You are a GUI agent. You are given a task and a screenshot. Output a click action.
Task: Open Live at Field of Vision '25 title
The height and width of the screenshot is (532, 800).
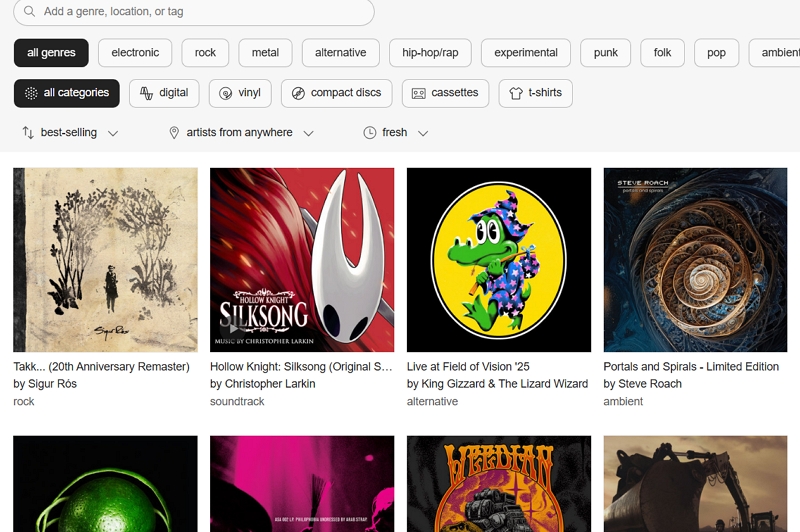pos(468,367)
